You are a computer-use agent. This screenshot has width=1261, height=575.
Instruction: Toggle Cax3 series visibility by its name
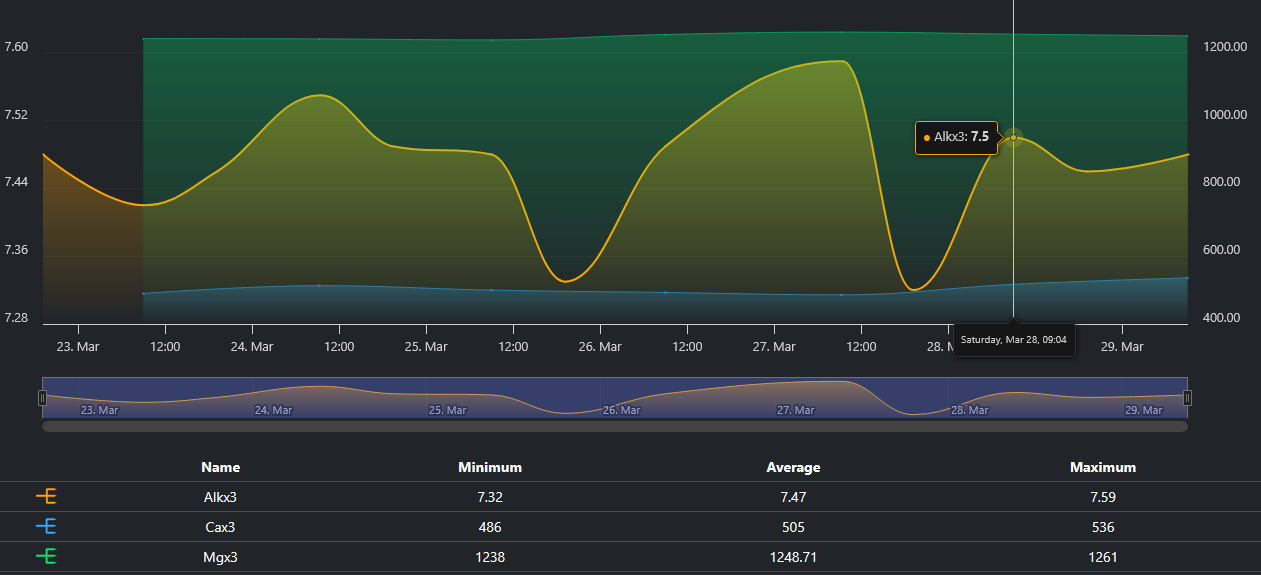tap(220, 527)
